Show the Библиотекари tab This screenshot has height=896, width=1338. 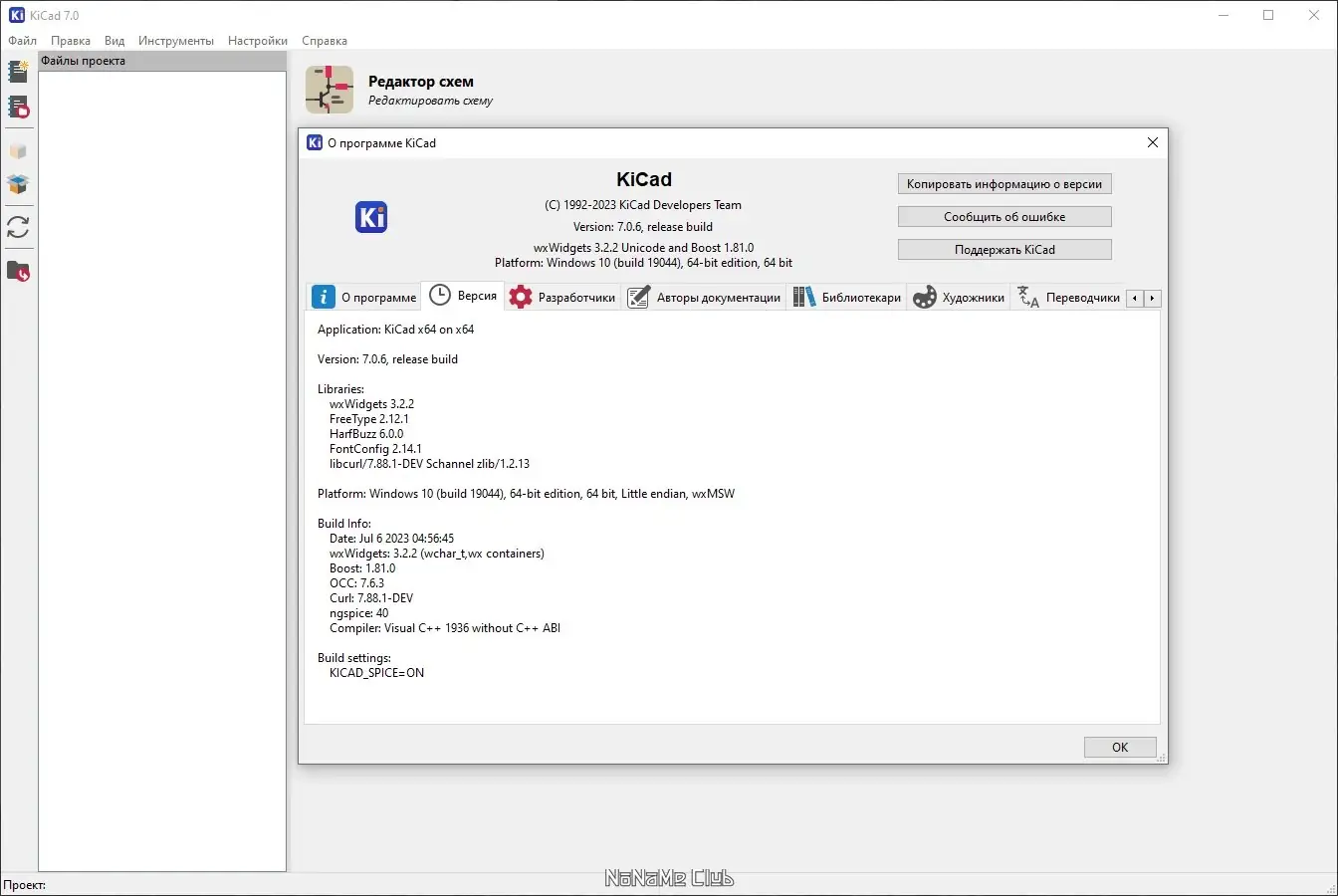[847, 297]
